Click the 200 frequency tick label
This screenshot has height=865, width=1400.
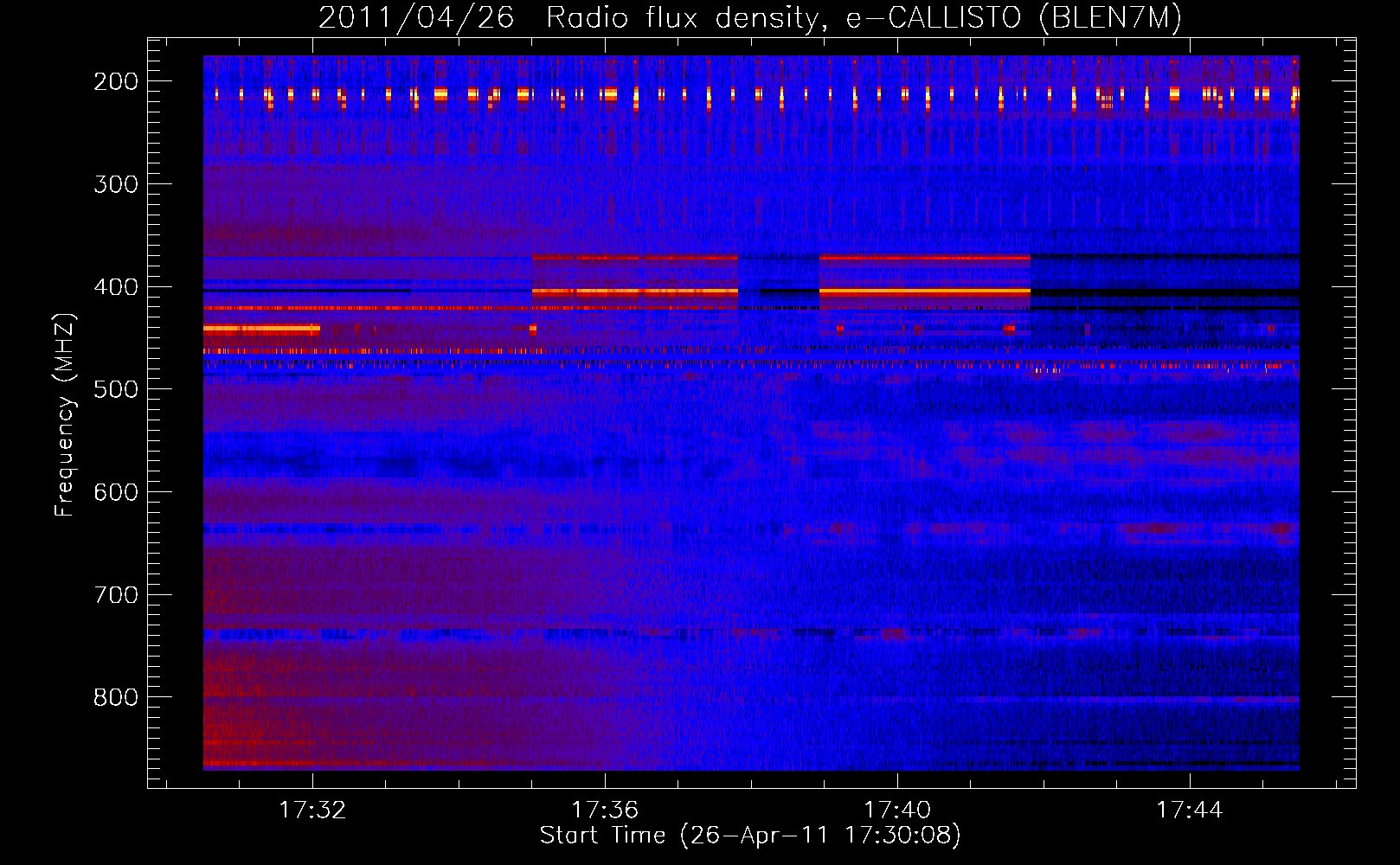pos(116,81)
